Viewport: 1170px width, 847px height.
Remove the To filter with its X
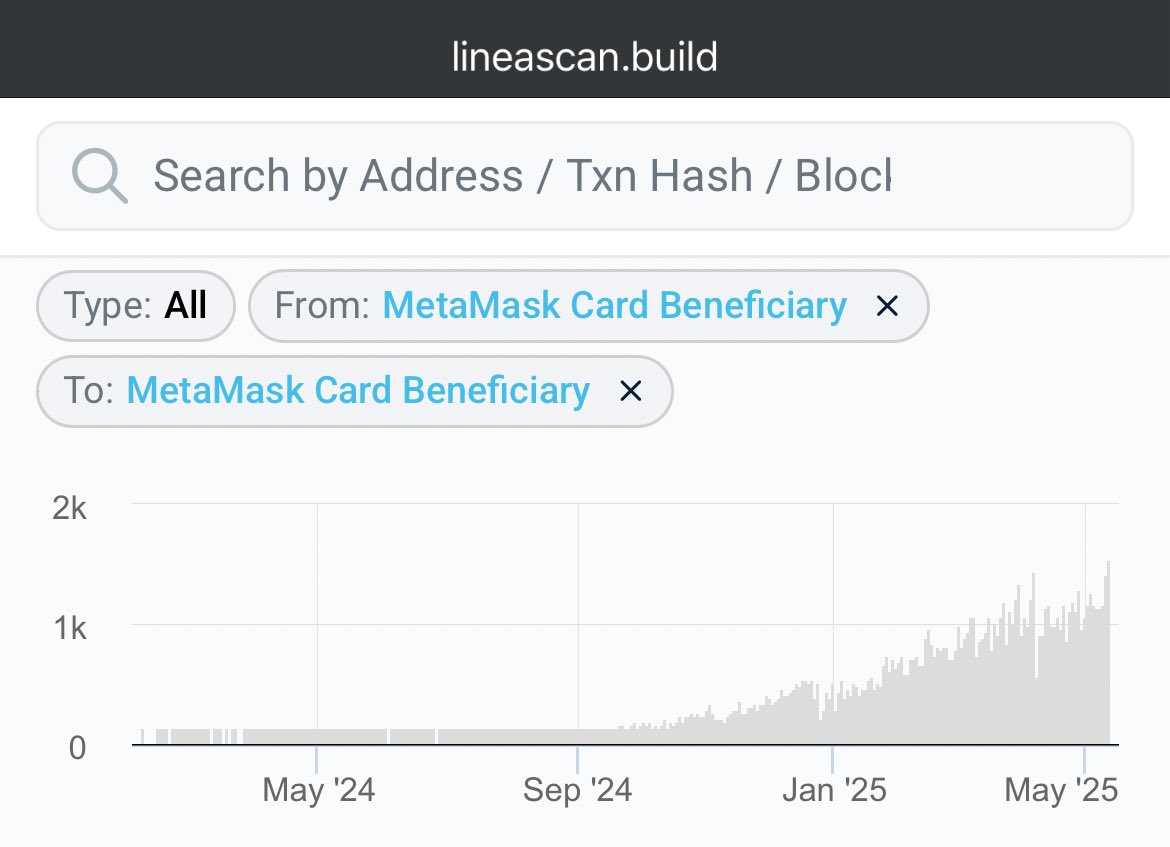point(631,391)
